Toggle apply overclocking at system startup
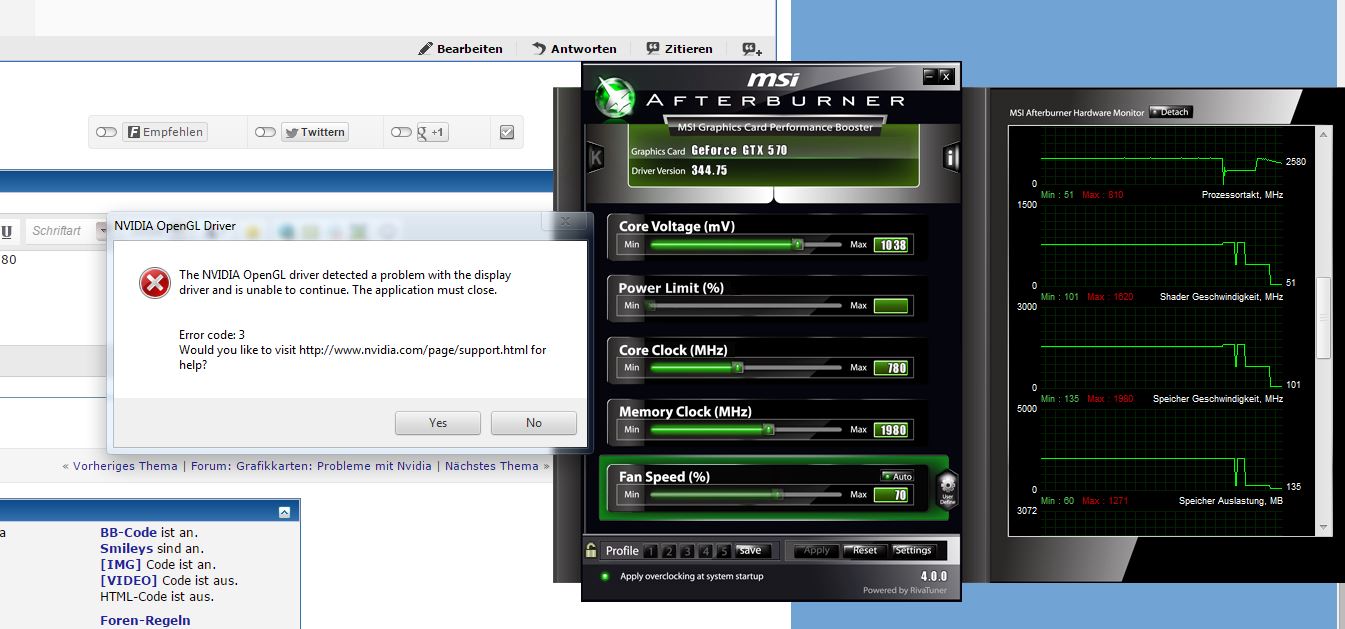The height and width of the screenshot is (629, 1345). [605, 576]
